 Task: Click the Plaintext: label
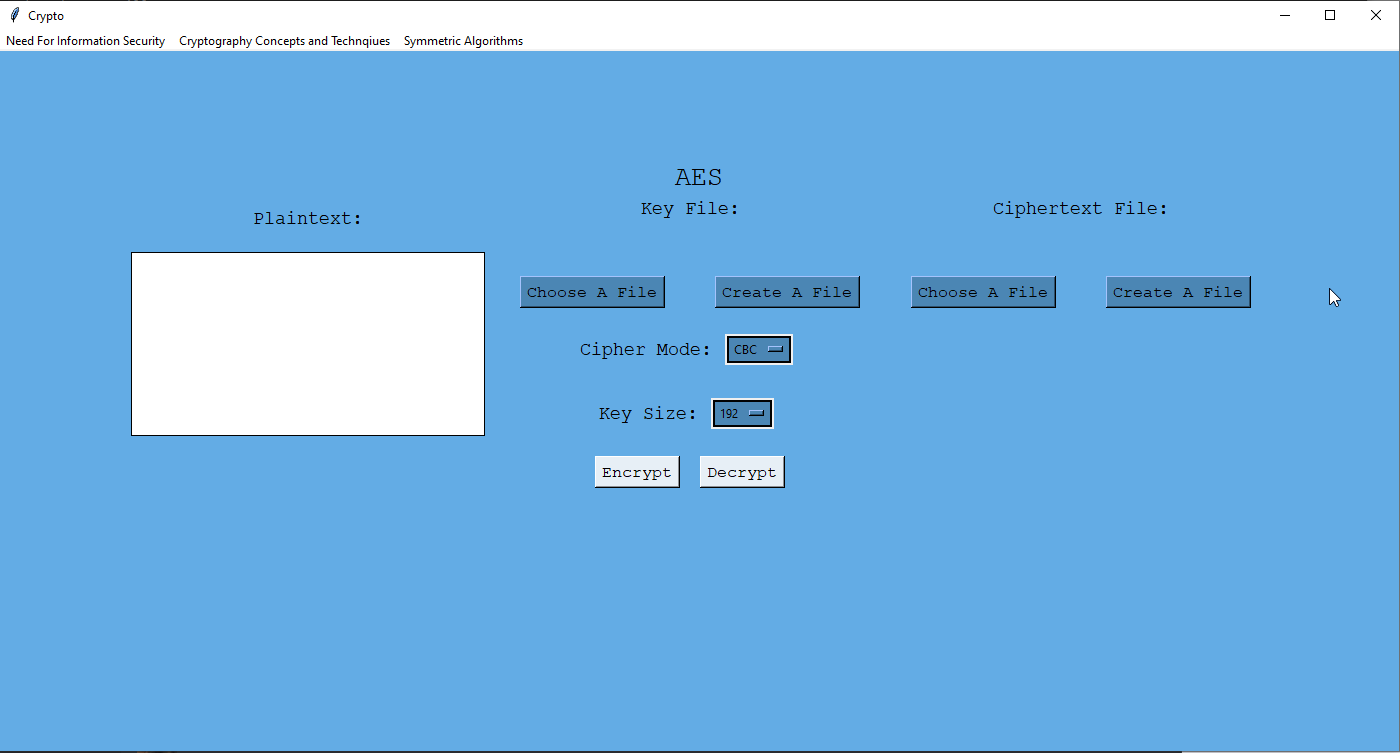[308, 219]
